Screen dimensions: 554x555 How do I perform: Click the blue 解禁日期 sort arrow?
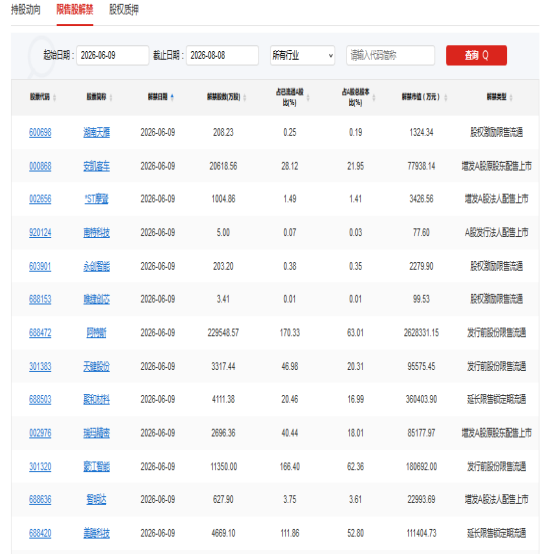coord(172,97)
